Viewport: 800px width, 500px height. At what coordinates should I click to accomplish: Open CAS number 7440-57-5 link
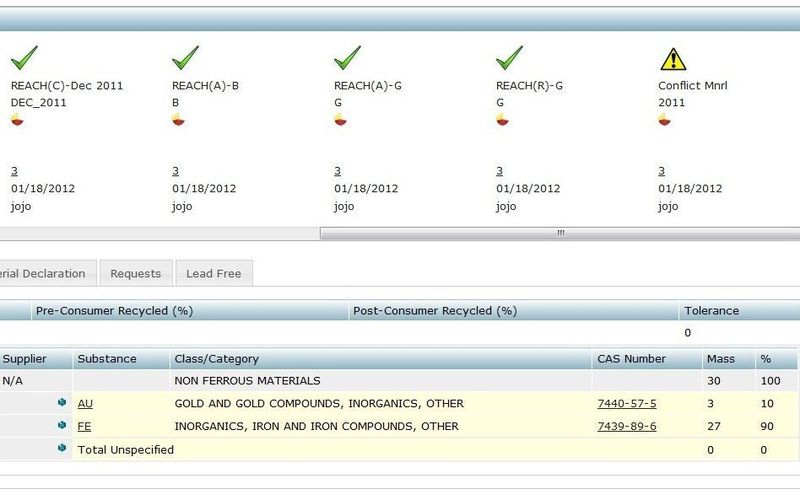tap(626, 403)
